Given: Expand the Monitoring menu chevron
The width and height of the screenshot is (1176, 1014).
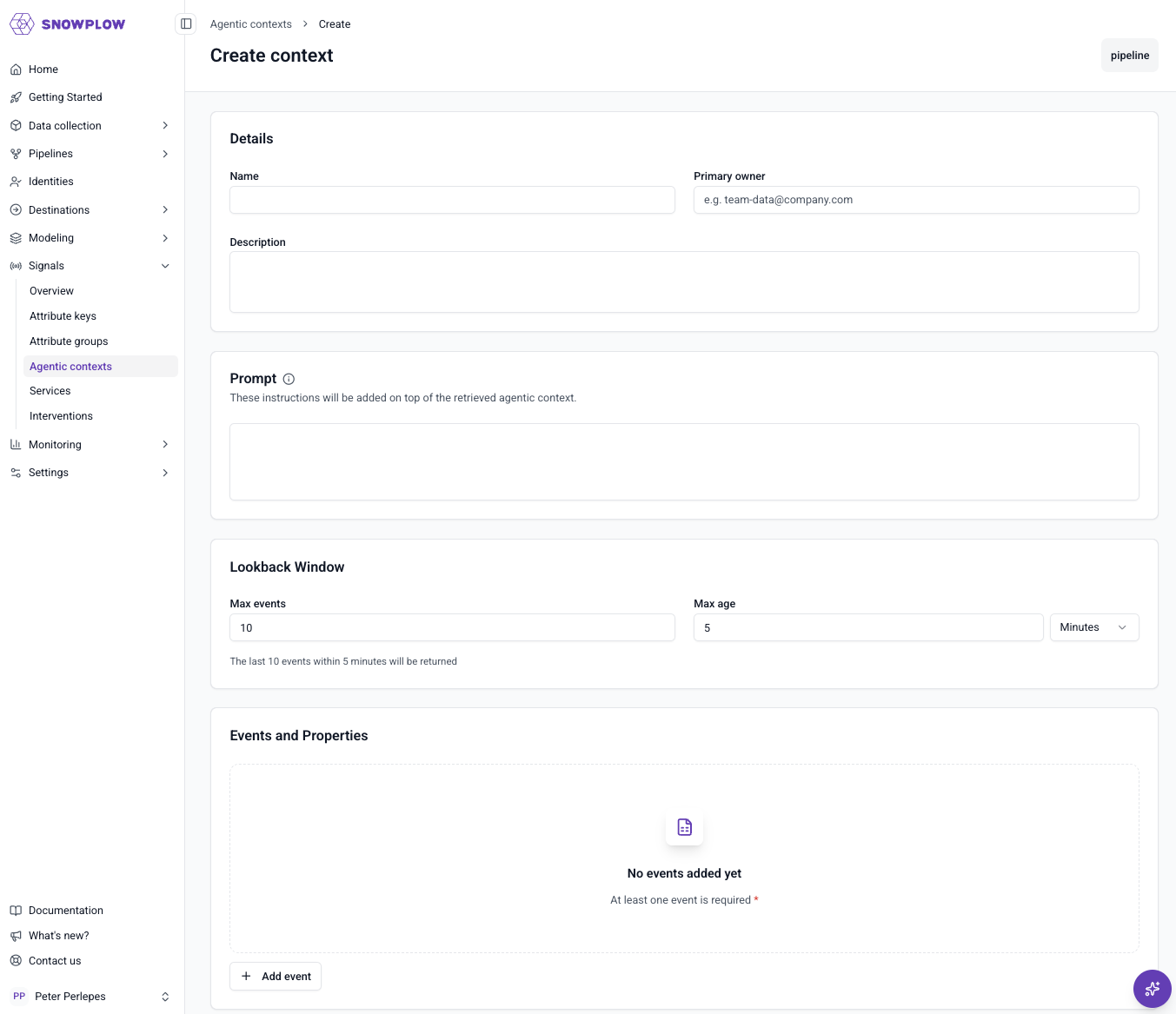Looking at the screenshot, I should 165,445.
